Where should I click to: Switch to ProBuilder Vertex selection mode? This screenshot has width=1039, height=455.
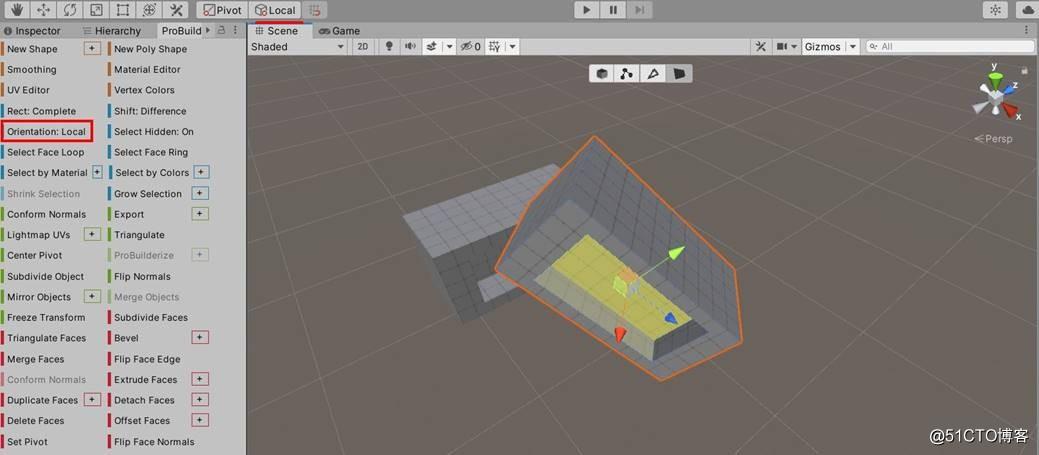pos(627,74)
